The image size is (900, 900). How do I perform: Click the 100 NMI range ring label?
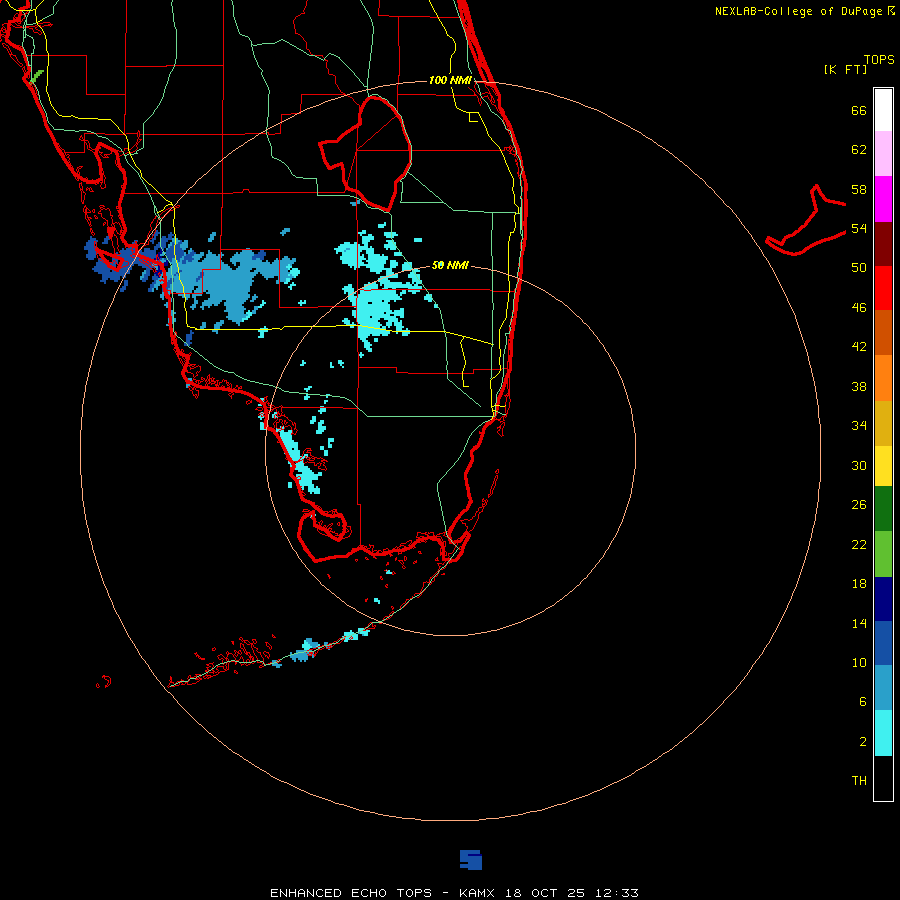(450, 80)
